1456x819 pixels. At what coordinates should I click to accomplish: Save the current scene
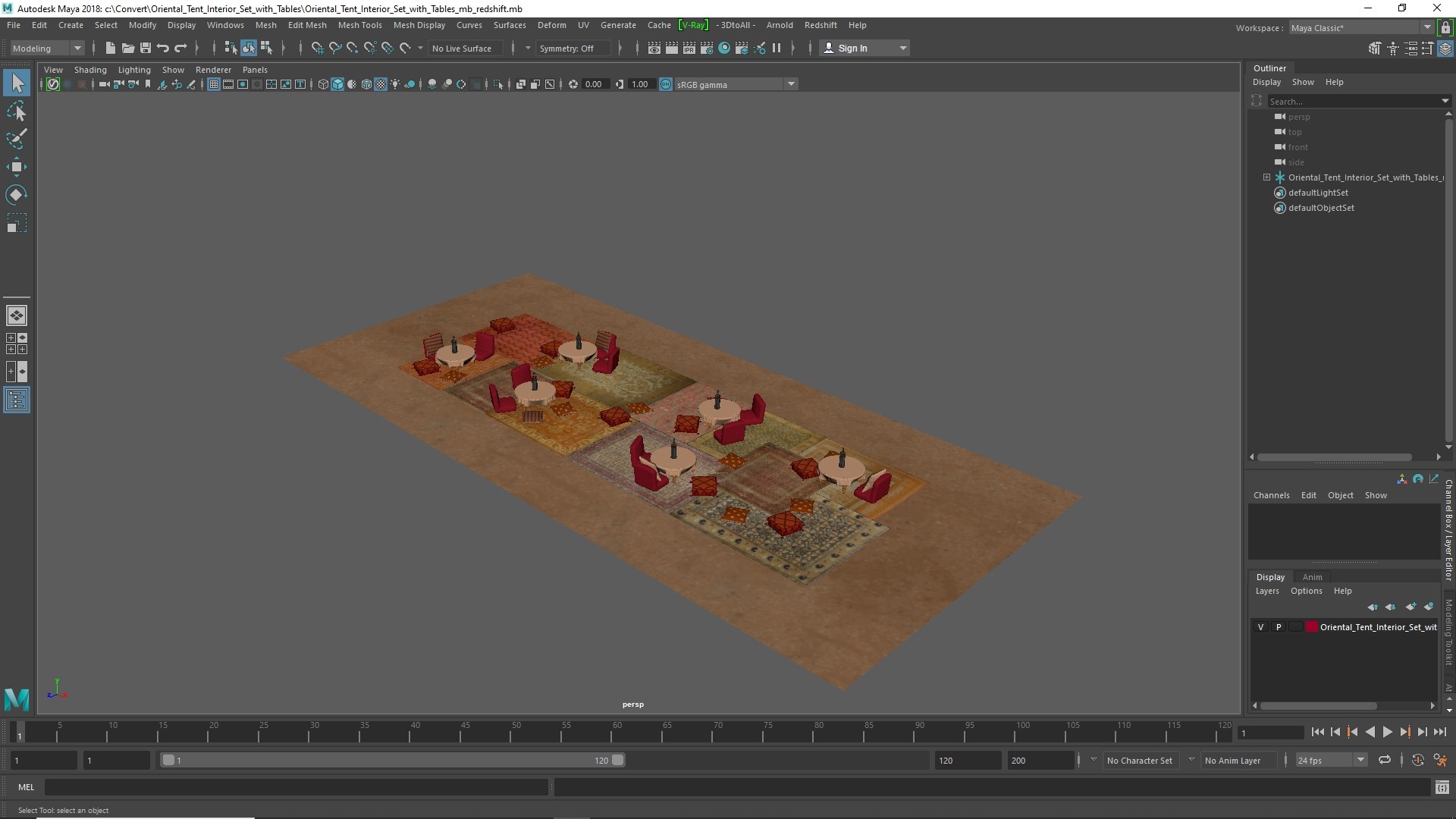146,48
